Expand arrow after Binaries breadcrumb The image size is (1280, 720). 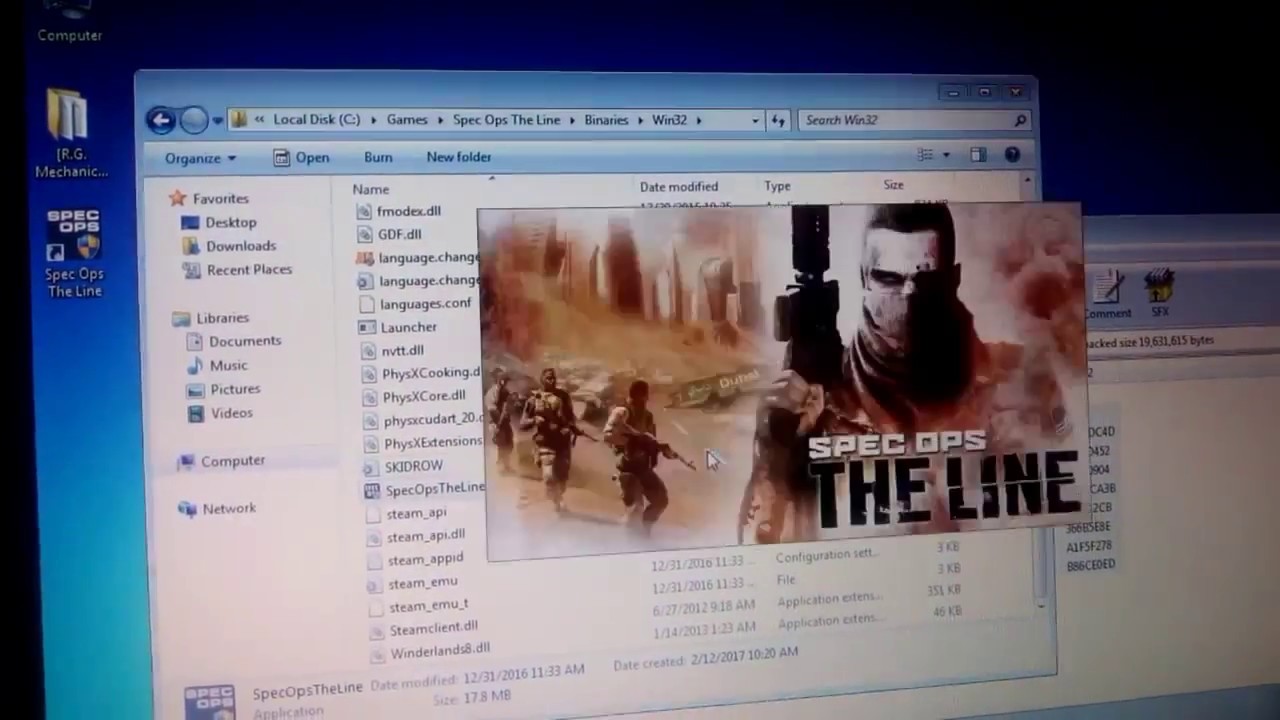click(x=639, y=120)
